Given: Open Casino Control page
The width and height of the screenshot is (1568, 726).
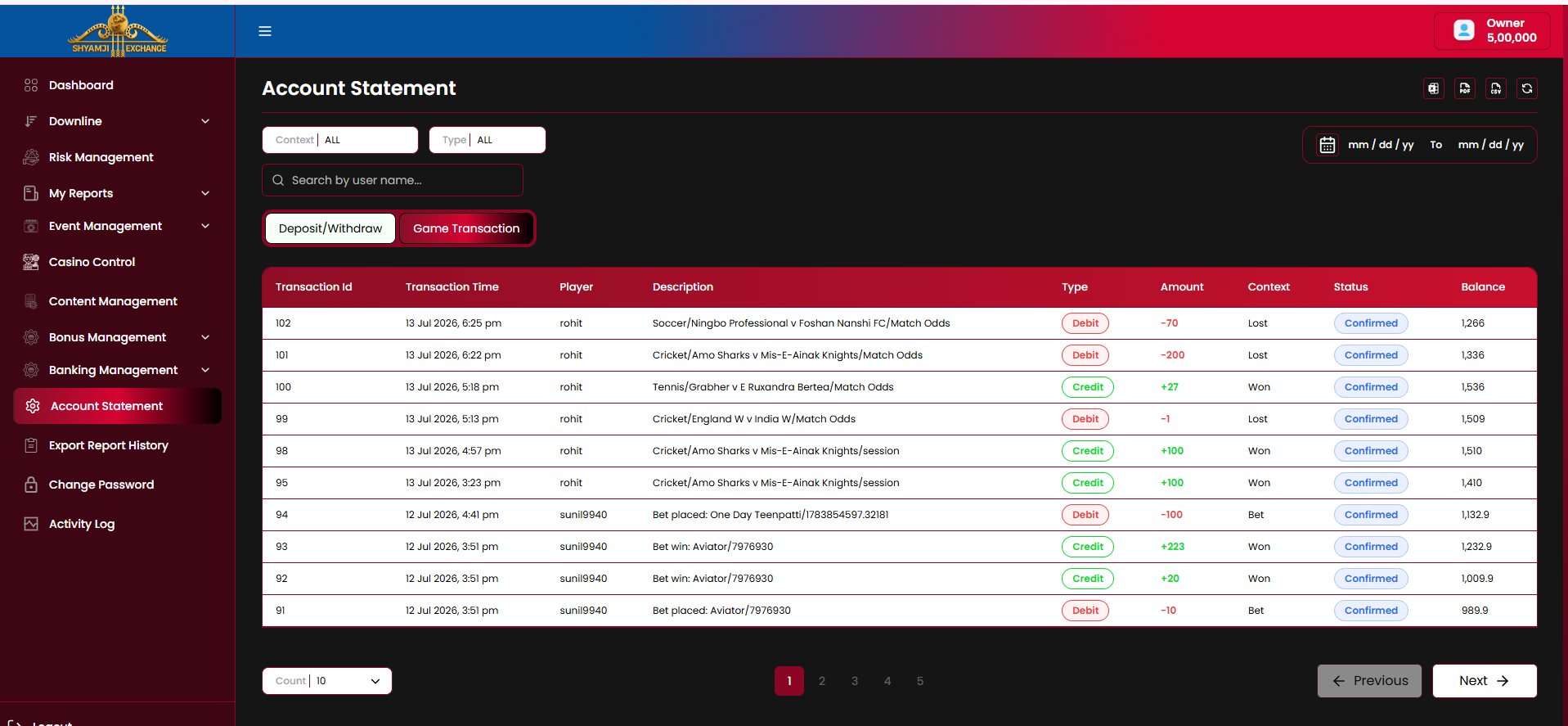Looking at the screenshot, I should pos(92,262).
